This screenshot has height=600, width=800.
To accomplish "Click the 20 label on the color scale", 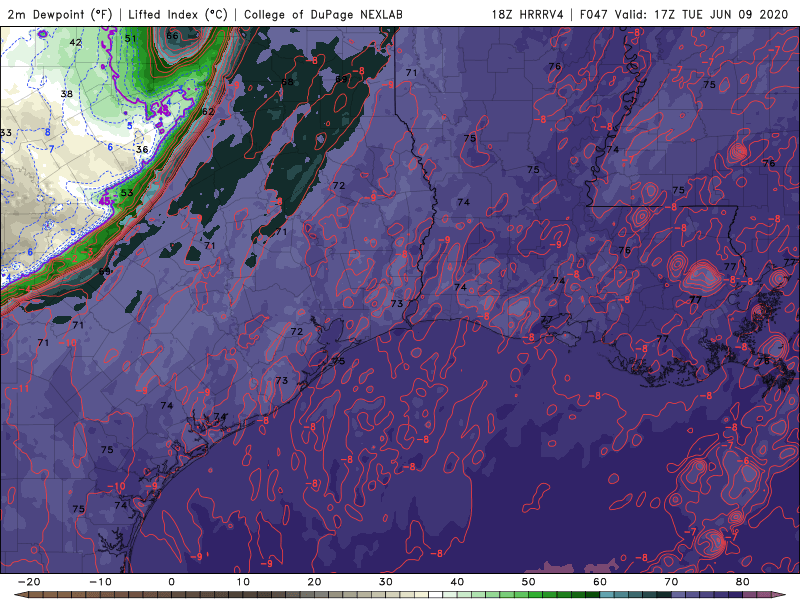I will point(314,582).
